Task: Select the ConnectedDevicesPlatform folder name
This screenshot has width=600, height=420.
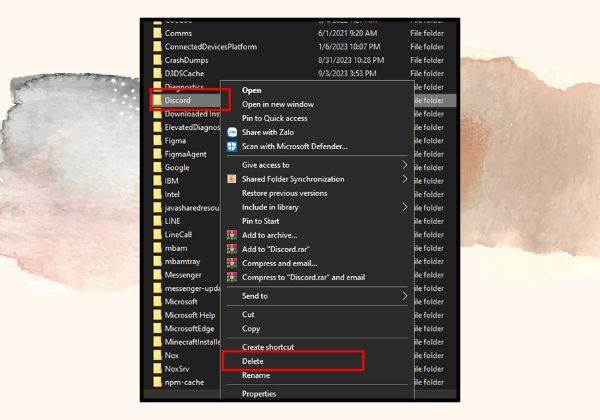Action: 211,47
